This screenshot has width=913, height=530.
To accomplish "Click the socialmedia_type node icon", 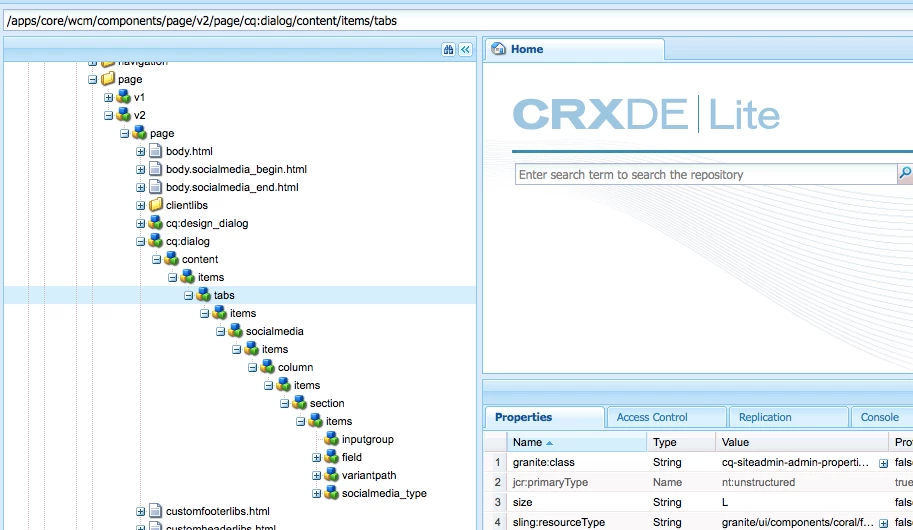I will click(331, 493).
